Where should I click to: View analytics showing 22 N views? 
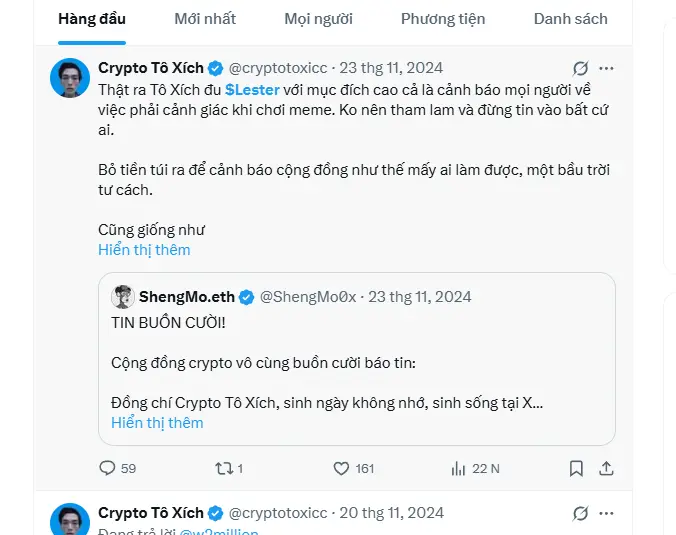460,468
